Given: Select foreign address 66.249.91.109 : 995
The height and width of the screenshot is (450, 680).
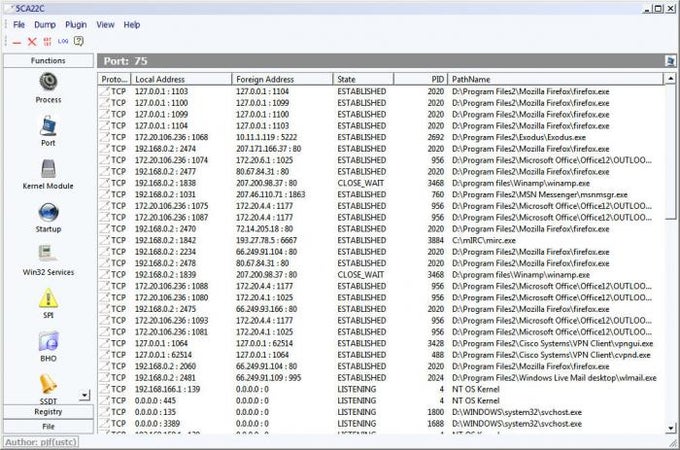Looking at the screenshot, I should click(x=268, y=378).
